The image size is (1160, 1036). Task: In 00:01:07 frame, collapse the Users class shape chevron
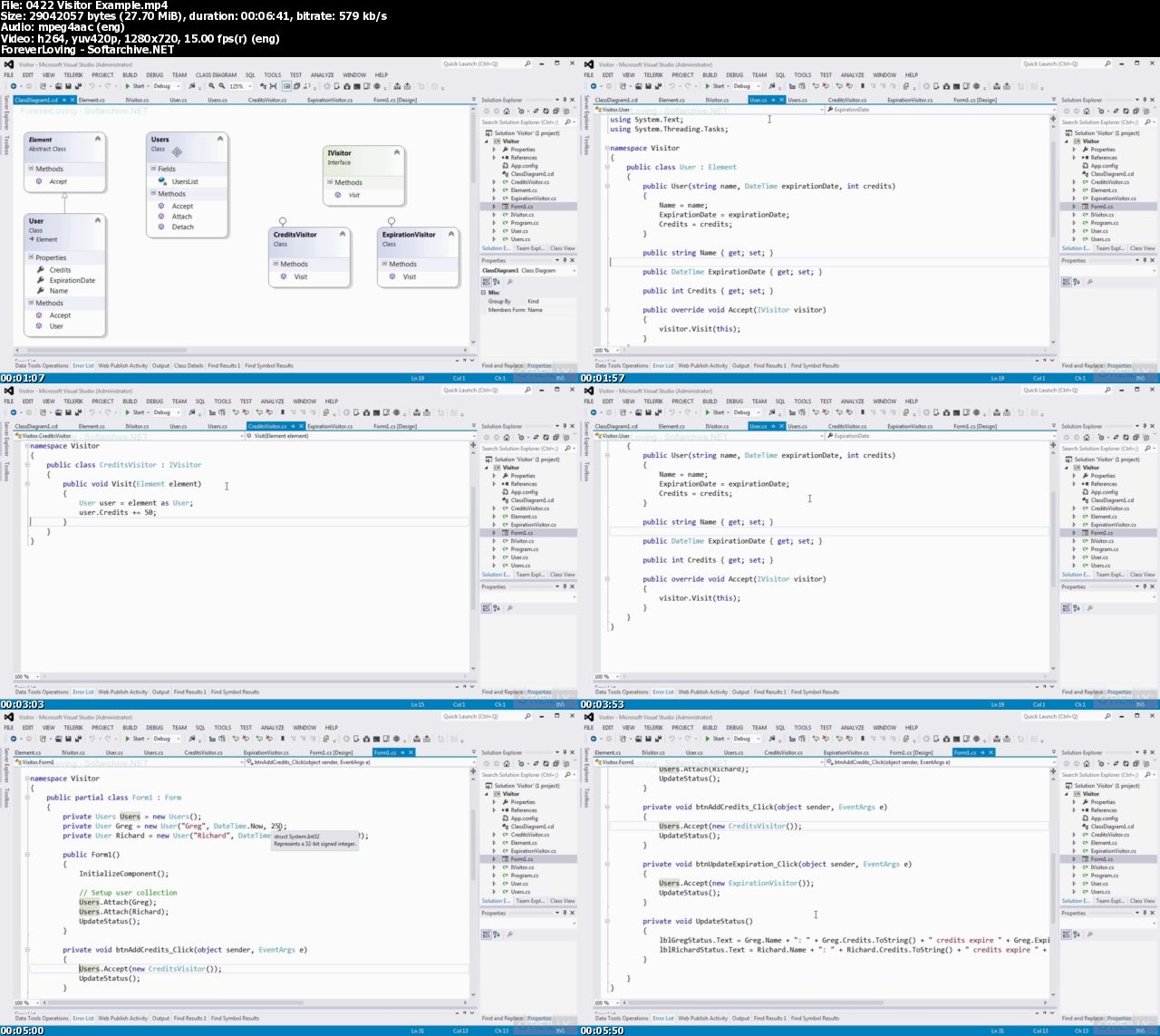pos(219,139)
